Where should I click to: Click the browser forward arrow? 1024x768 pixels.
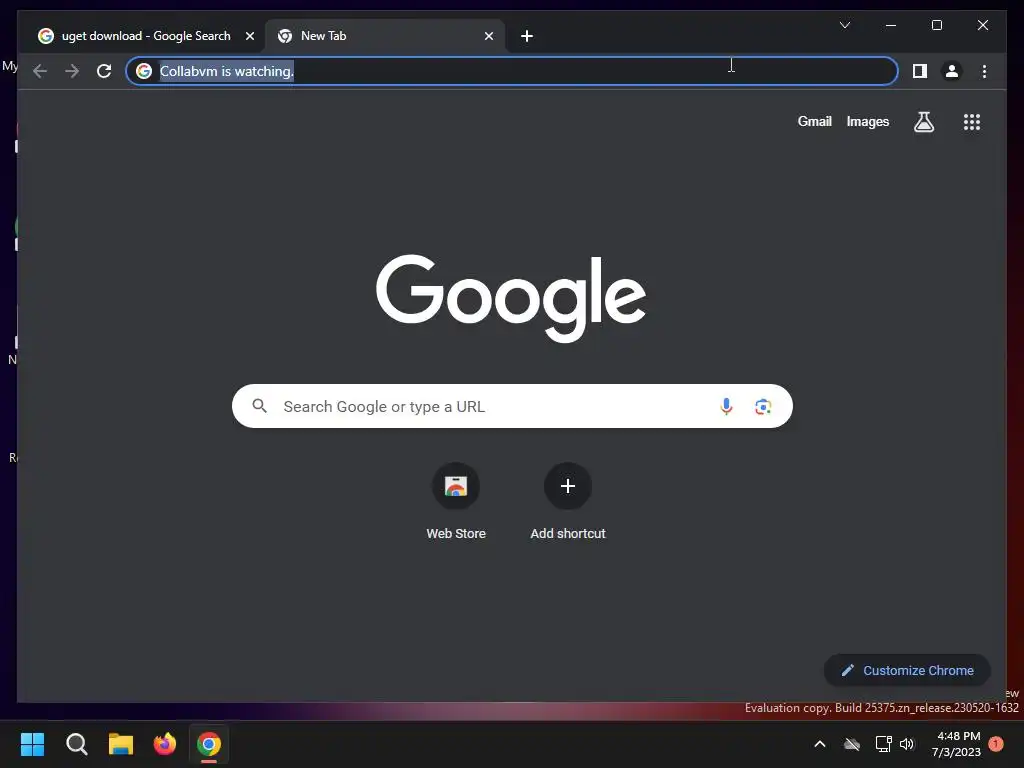[x=72, y=71]
